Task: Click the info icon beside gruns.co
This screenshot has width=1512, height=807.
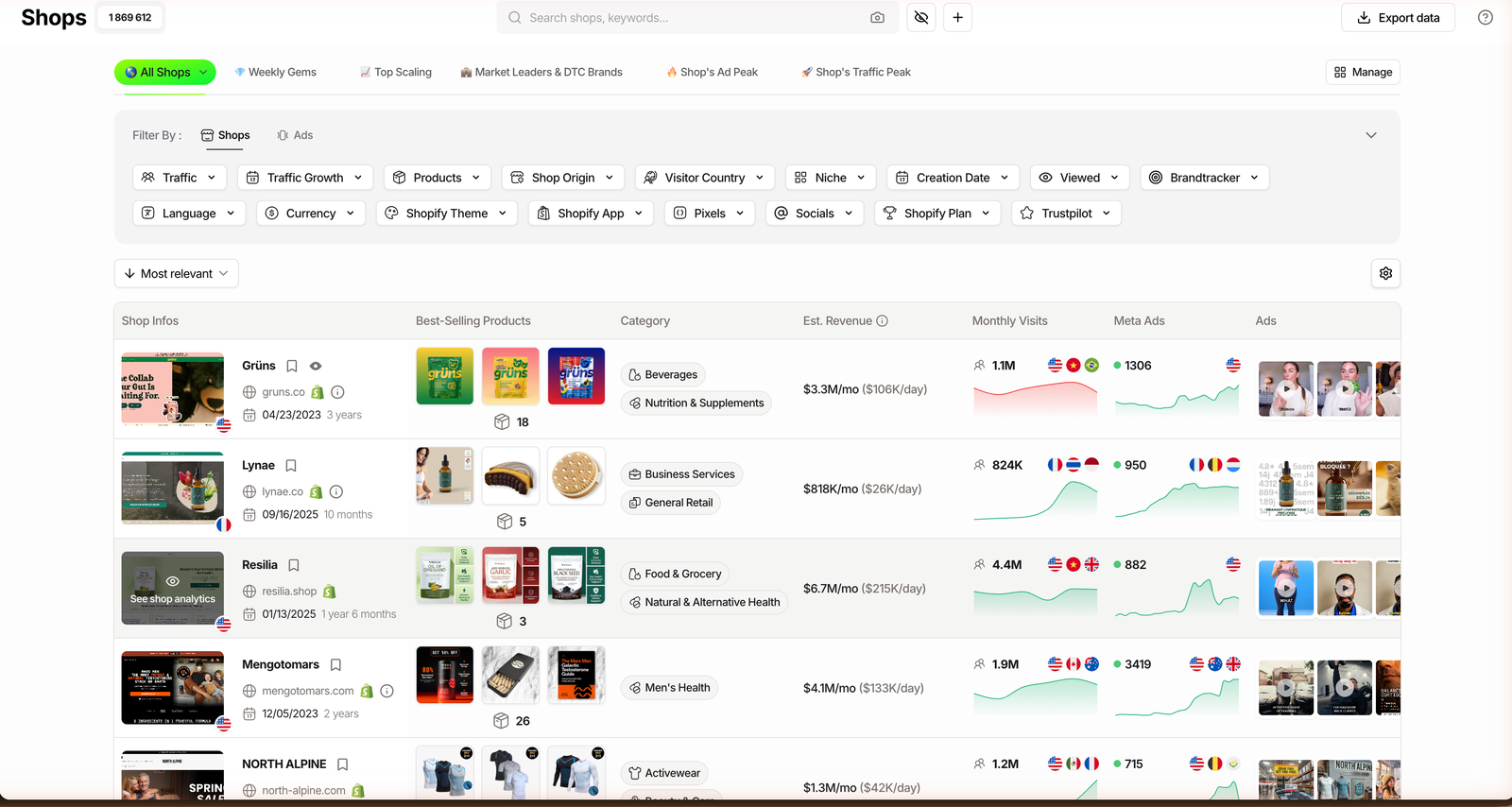Action: 337,392
